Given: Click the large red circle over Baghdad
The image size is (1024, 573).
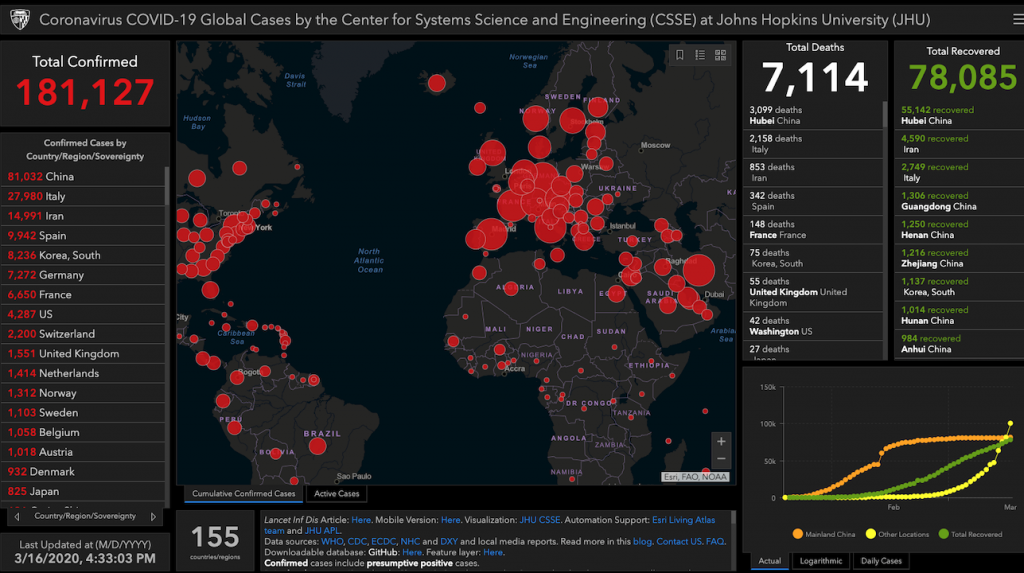Looking at the screenshot, I should (698, 270).
